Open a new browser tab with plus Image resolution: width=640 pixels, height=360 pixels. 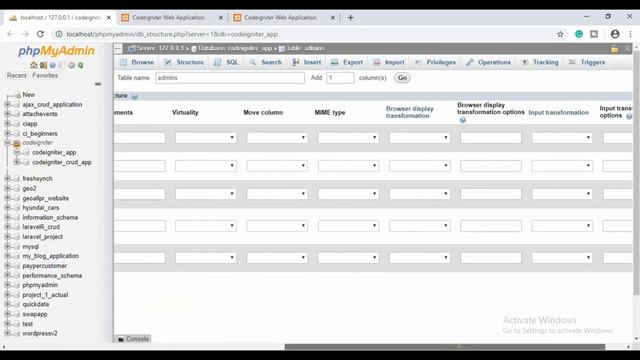coord(351,18)
